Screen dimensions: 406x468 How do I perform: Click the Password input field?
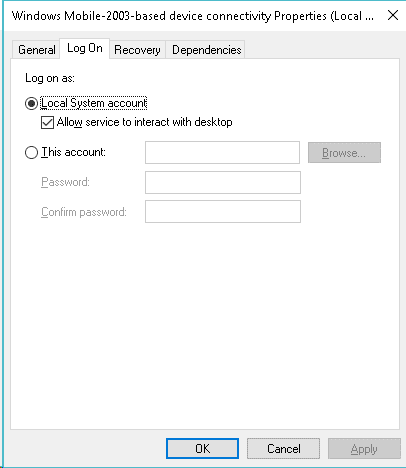click(x=223, y=182)
